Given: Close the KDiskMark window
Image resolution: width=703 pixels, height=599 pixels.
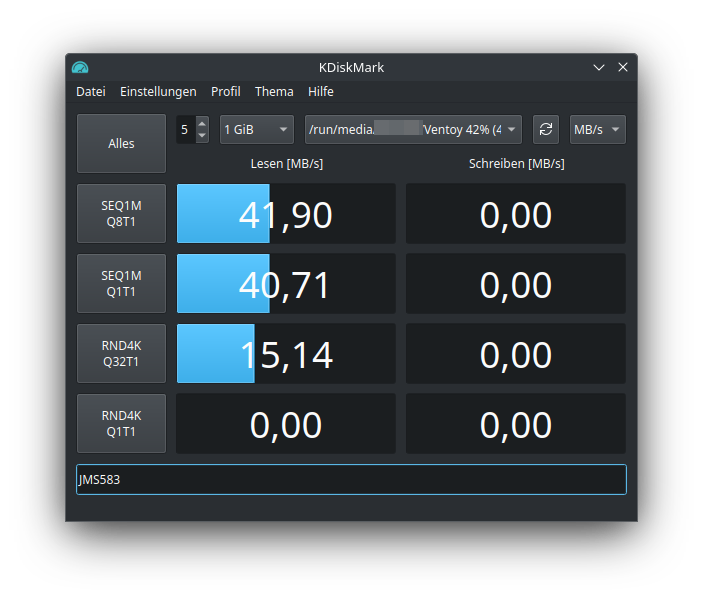Looking at the screenshot, I should [623, 67].
